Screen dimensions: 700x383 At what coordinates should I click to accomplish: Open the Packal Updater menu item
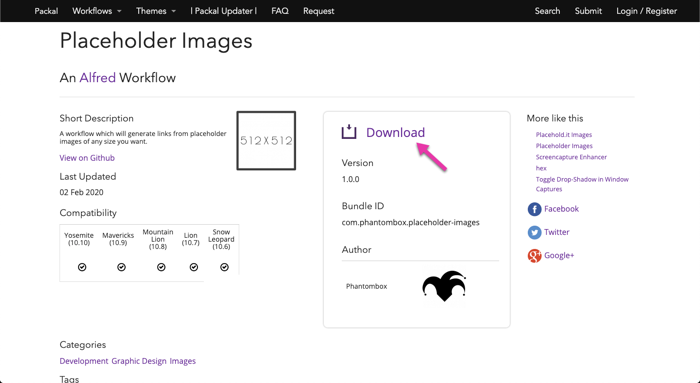click(x=224, y=11)
